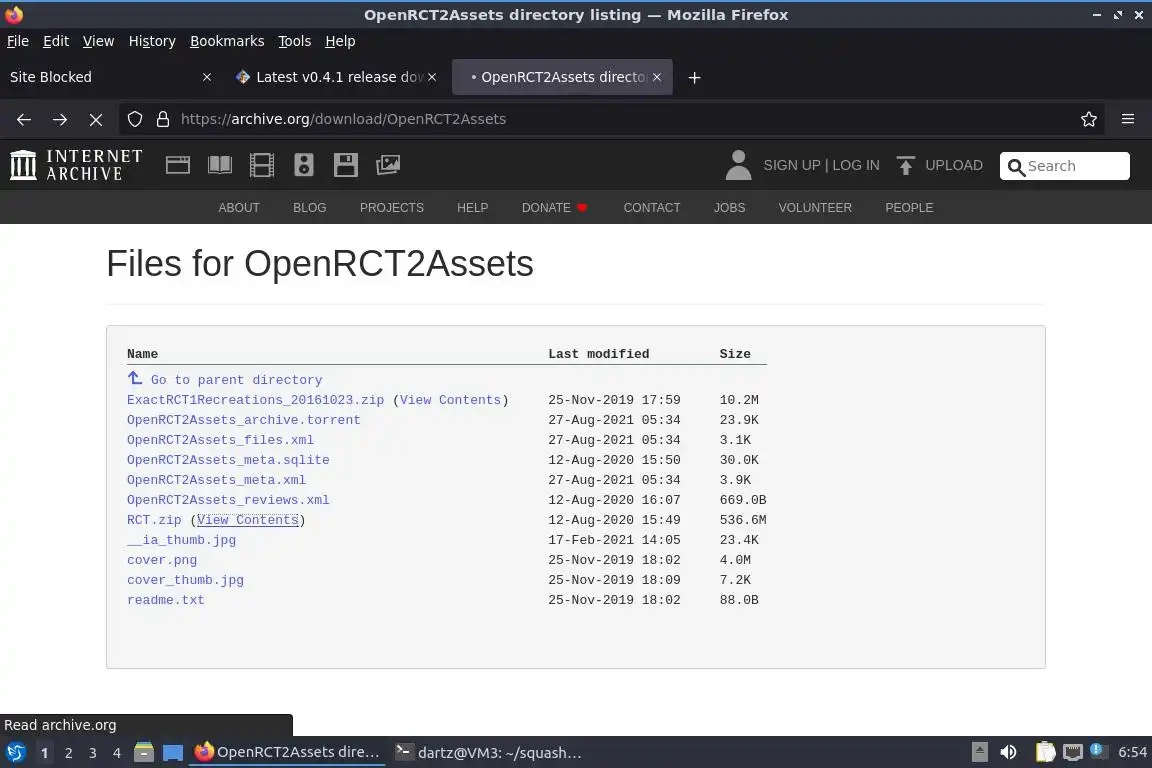Download ExactRCT1Recreations_20161023.zip

(255, 400)
